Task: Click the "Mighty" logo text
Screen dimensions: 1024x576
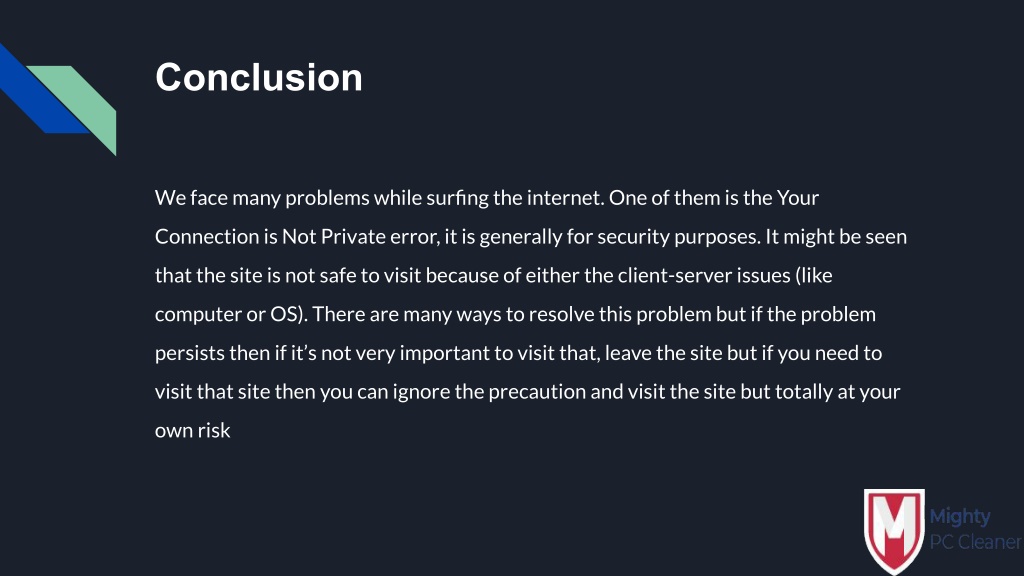Action: click(959, 517)
